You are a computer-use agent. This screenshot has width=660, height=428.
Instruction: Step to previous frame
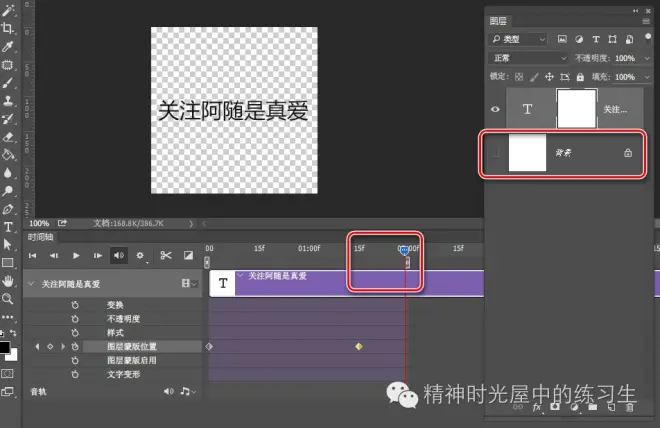54,255
